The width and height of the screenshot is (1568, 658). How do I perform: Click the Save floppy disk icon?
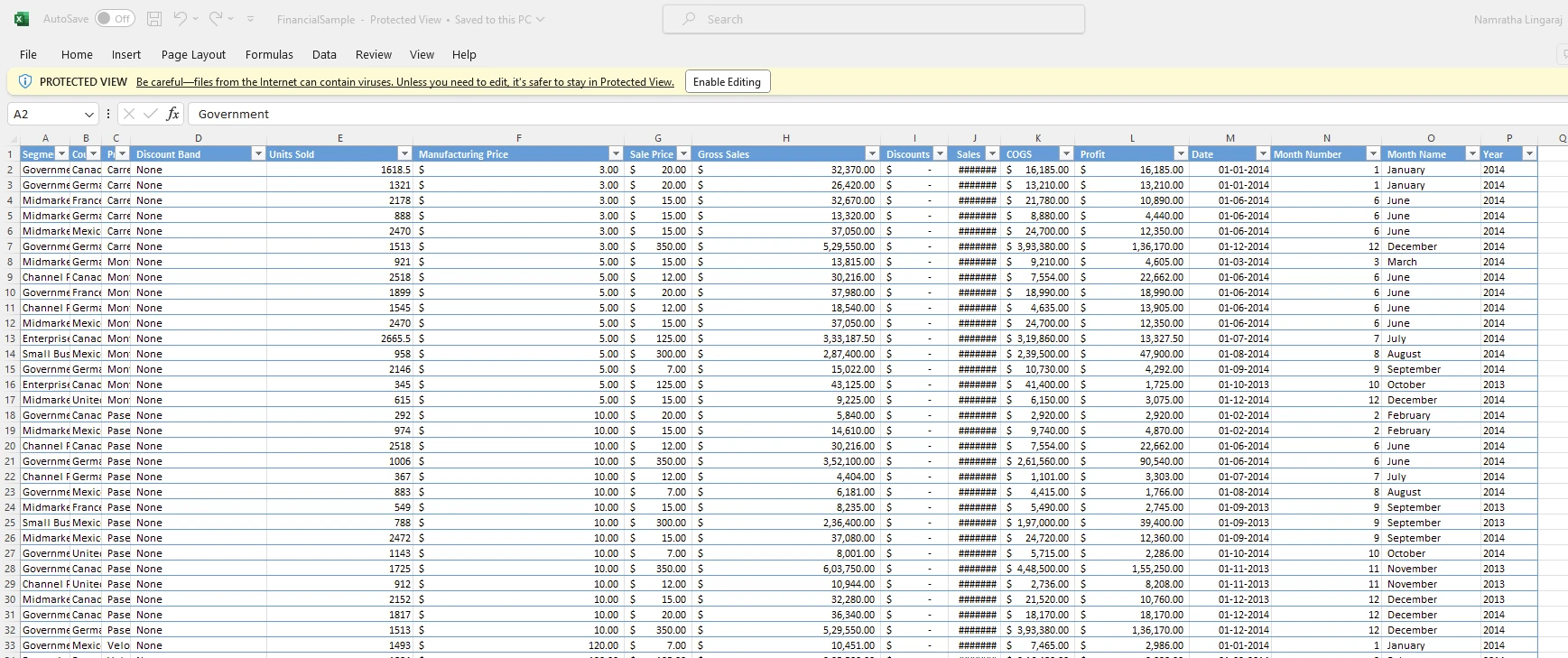pos(154,19)
